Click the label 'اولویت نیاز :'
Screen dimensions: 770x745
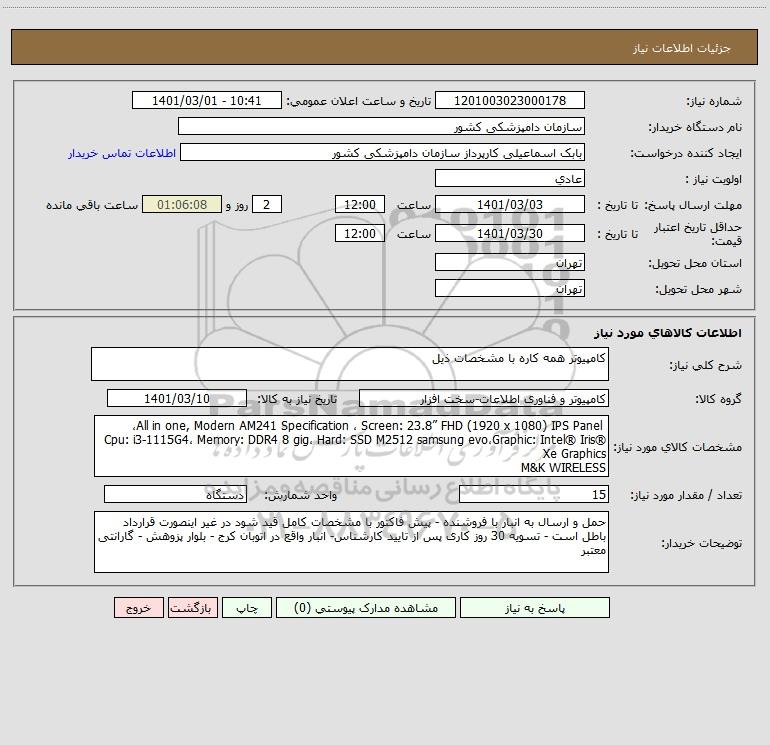tap(714, 180)
